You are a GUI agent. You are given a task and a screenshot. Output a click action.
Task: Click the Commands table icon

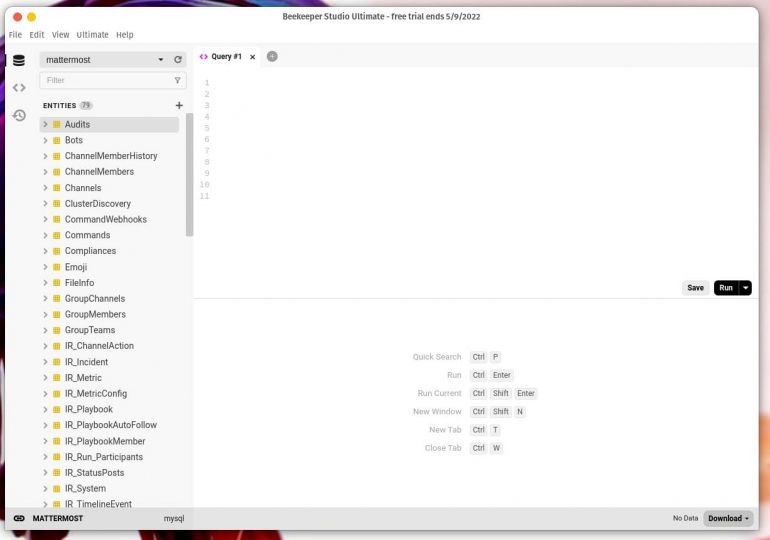[56, 235]
